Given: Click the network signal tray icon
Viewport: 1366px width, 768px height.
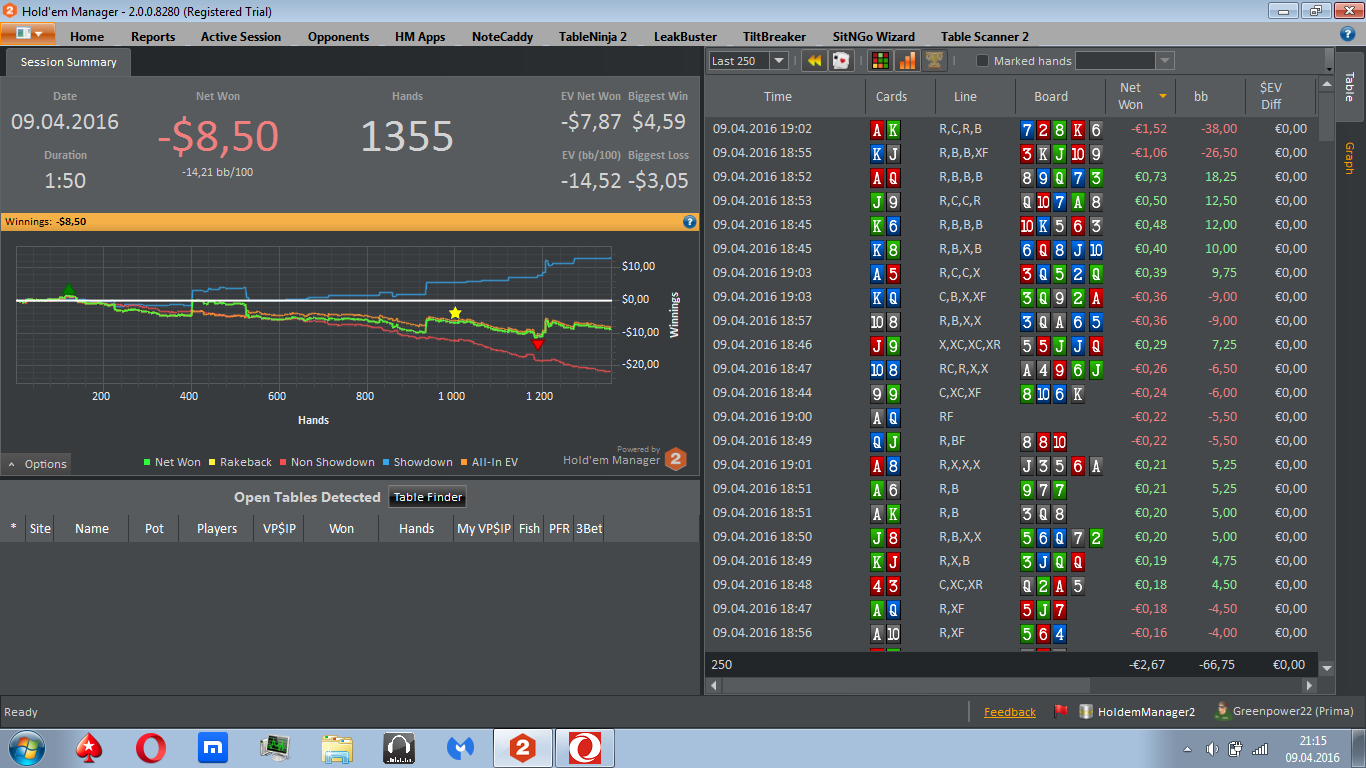Looking at the screenshot, I should (x=1260, y=748).
